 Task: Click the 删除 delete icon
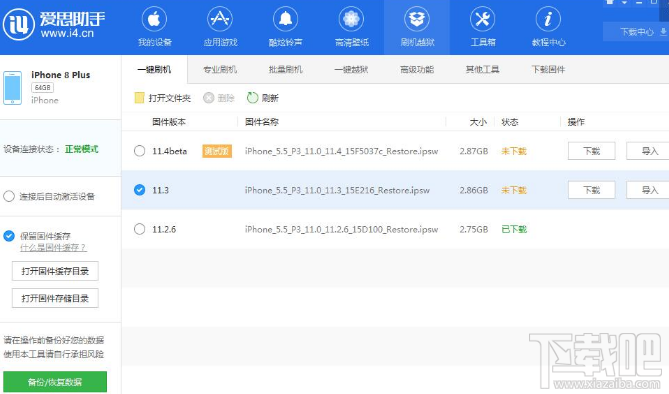pos(208,98)
